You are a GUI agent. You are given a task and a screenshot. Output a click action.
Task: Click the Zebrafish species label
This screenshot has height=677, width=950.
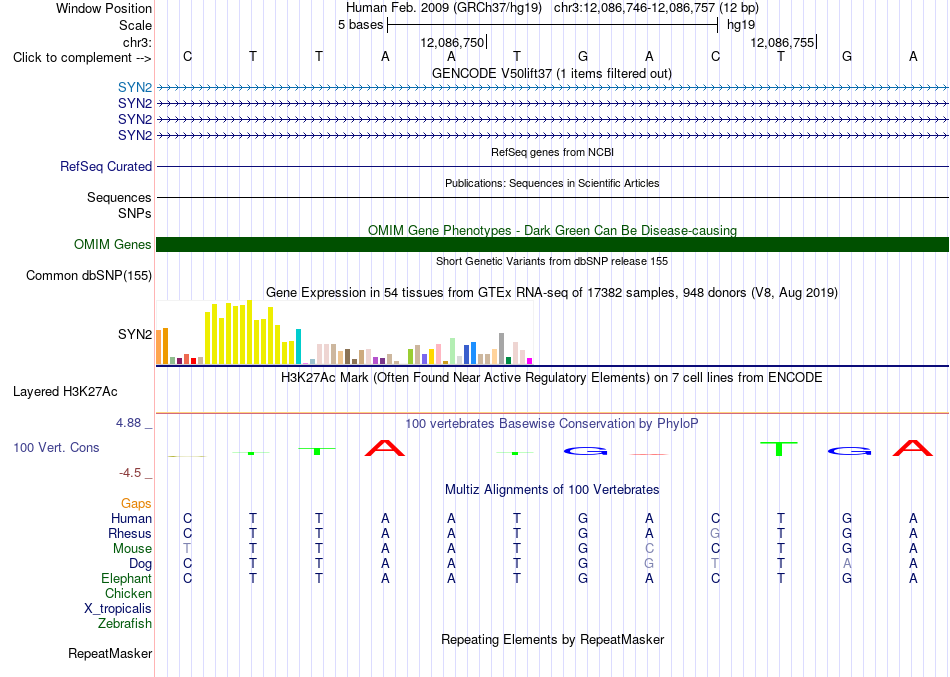coord(125,623)
